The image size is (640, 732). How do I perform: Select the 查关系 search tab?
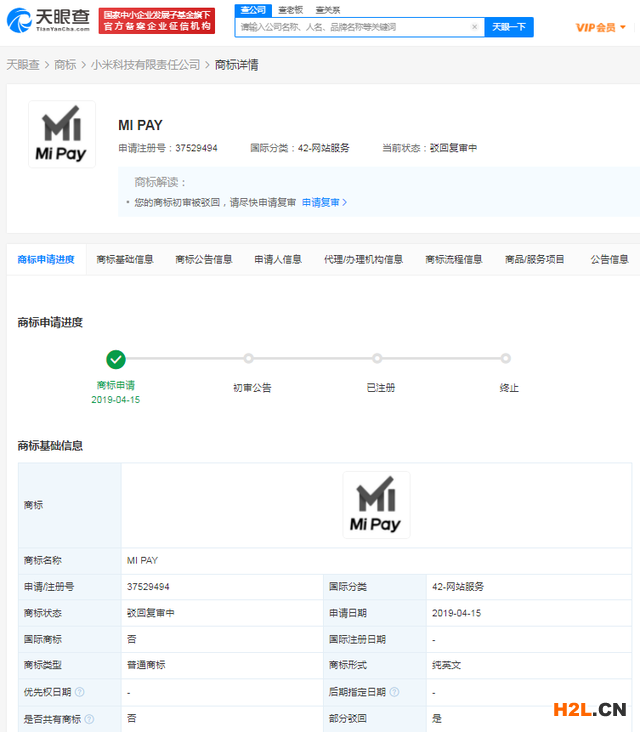click(x=328, y=10)
